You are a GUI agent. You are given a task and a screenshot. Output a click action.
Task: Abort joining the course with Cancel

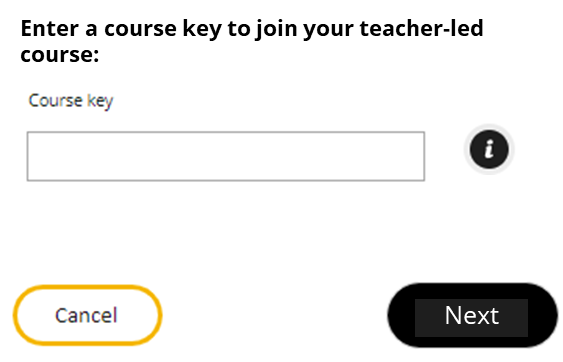[87, 315]
